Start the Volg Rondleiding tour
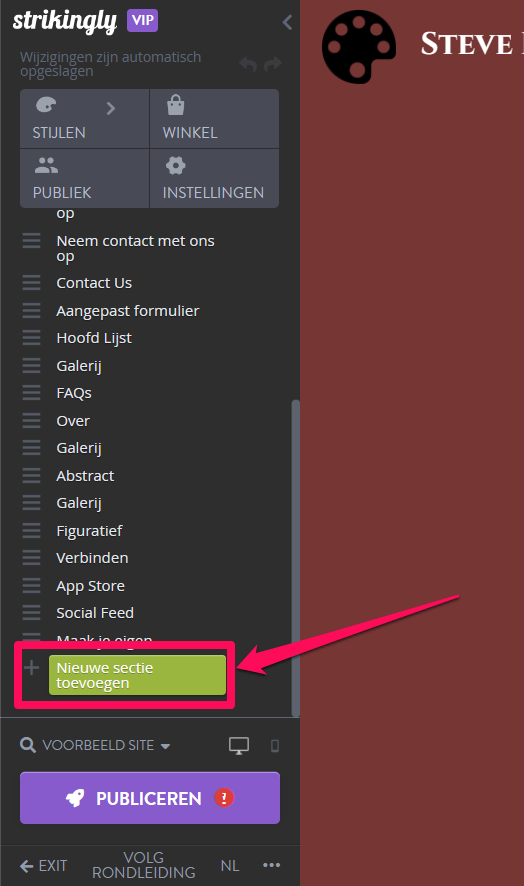Viewport: 524px width, 886px height. [x=144, y=865]
